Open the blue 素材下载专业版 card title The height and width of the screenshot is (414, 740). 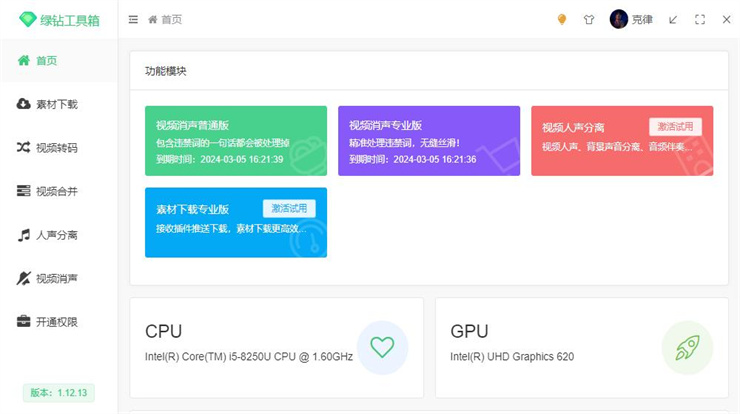point(193,209)
